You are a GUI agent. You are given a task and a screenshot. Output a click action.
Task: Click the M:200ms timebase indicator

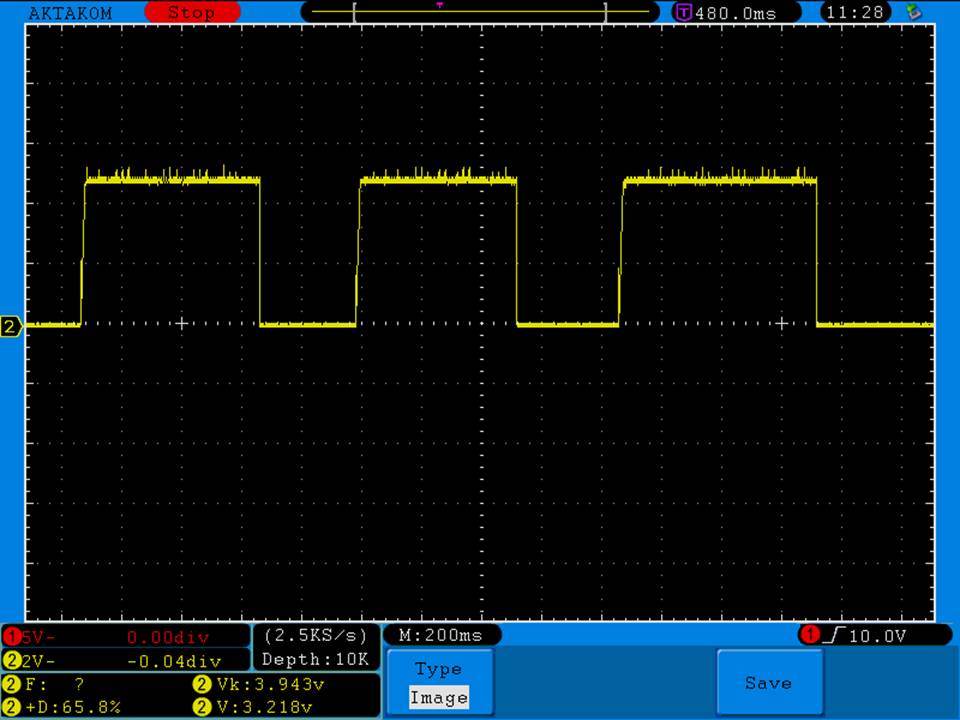(441, 635)
